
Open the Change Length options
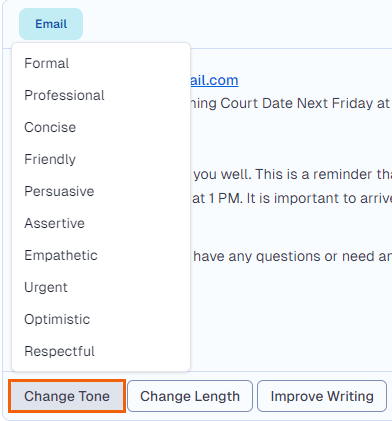pos(190,396)
